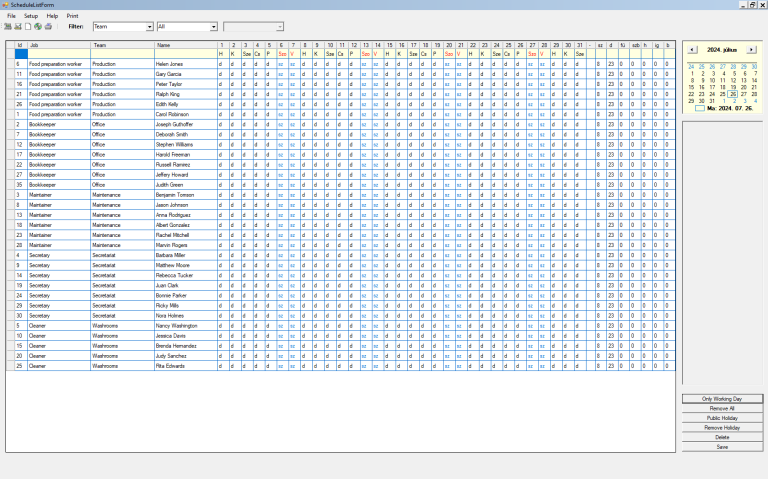The width and height of the screenshot is (768, 479).
Task: Go to next month in calendar
Action: tap(751, 49)
